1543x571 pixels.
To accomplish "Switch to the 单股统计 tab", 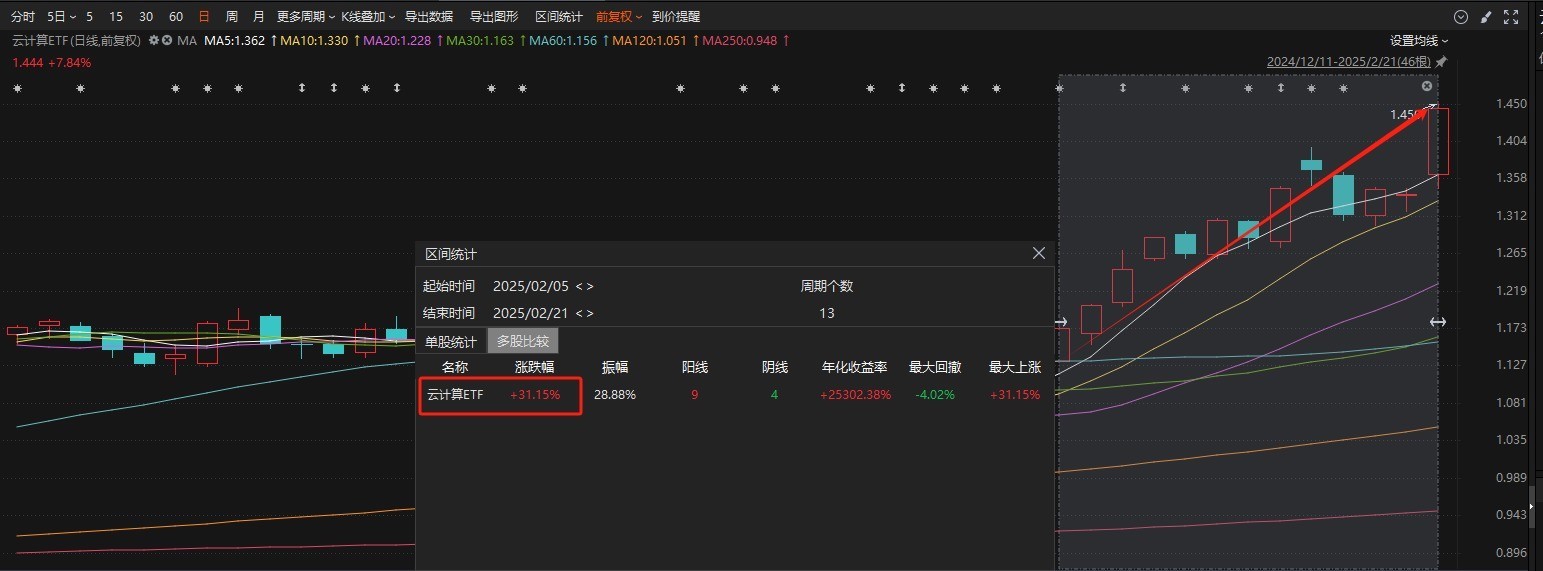I will click(451, 341).
